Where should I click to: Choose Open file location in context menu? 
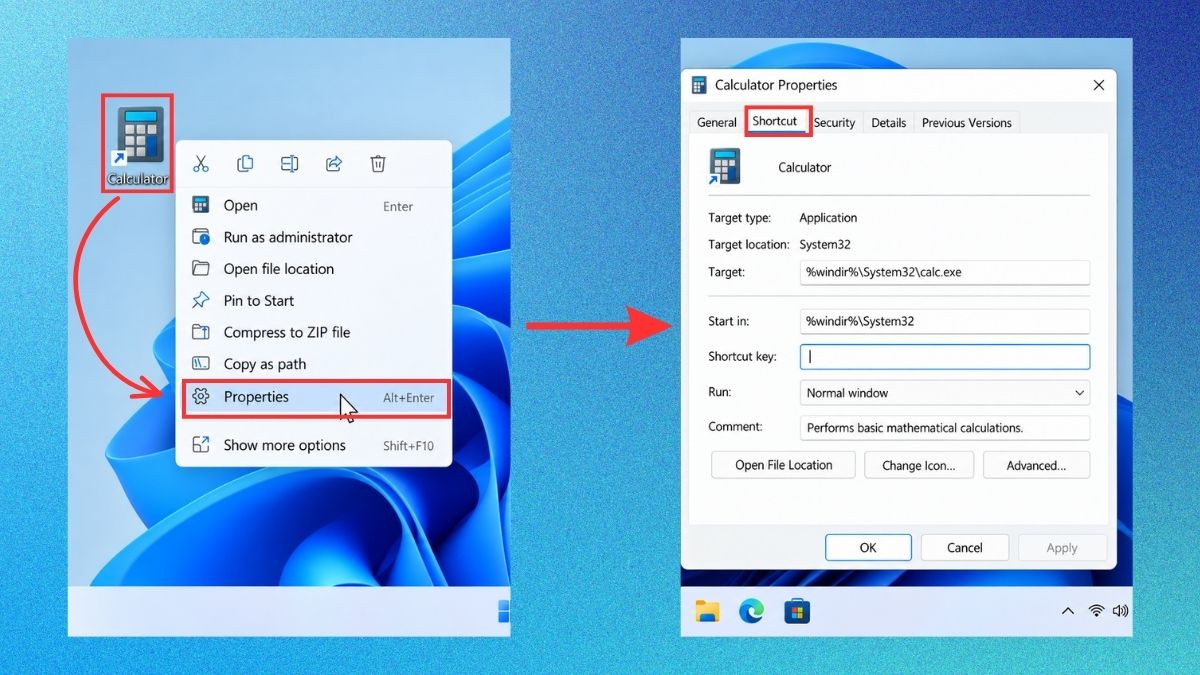(x=314, y=269)
